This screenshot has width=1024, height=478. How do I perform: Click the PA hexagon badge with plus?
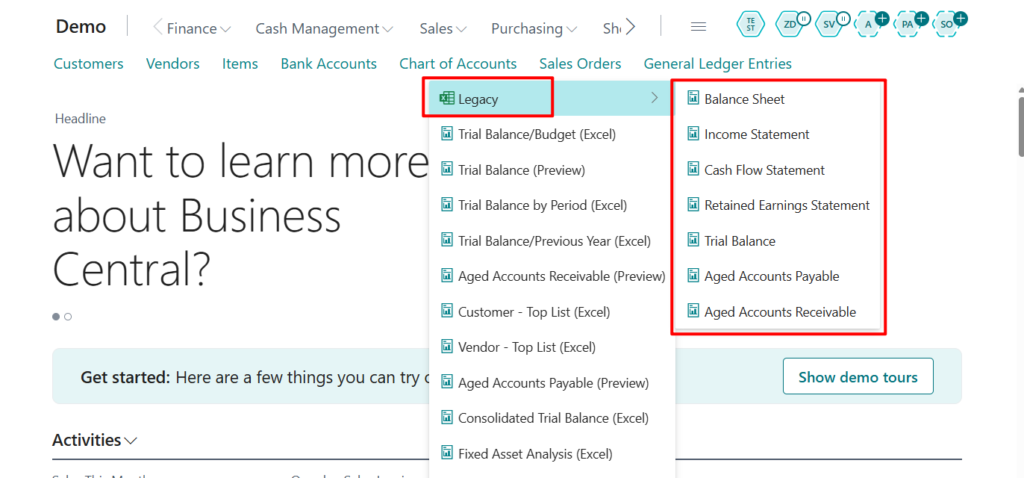point(908,25)
